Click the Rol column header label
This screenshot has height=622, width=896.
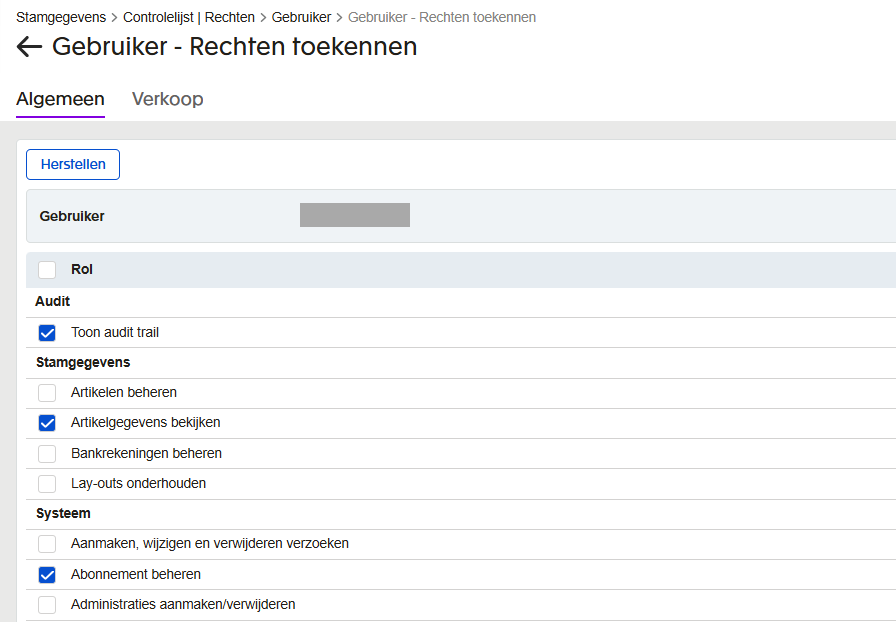pos(82,269)
